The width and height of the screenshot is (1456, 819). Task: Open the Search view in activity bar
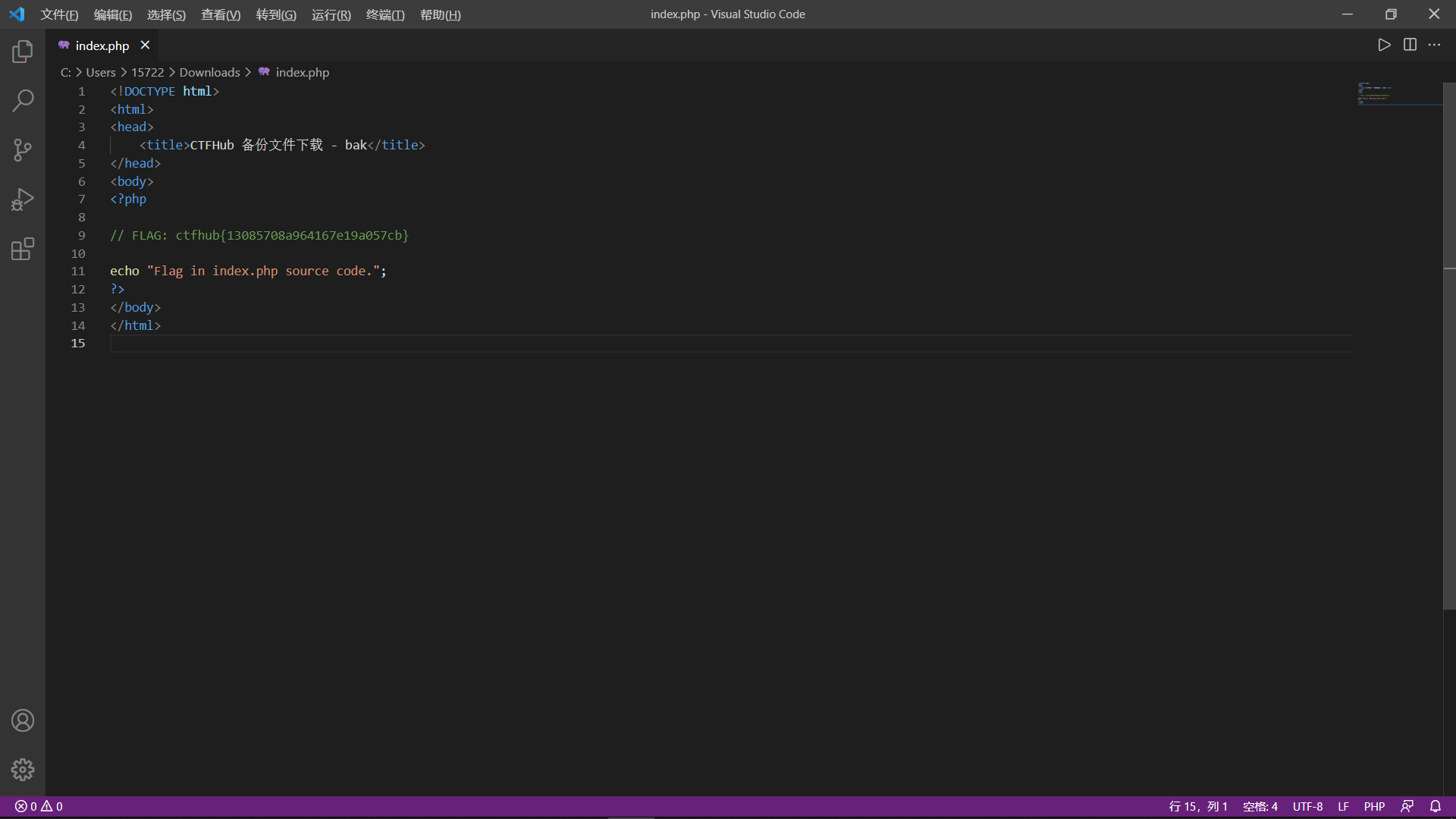[23, 100]
